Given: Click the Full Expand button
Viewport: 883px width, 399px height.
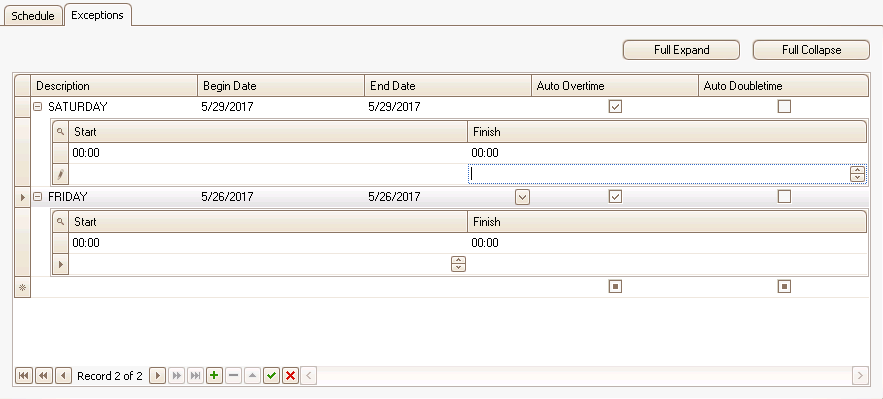Looking at the screenshot, I should pos(681,50).
